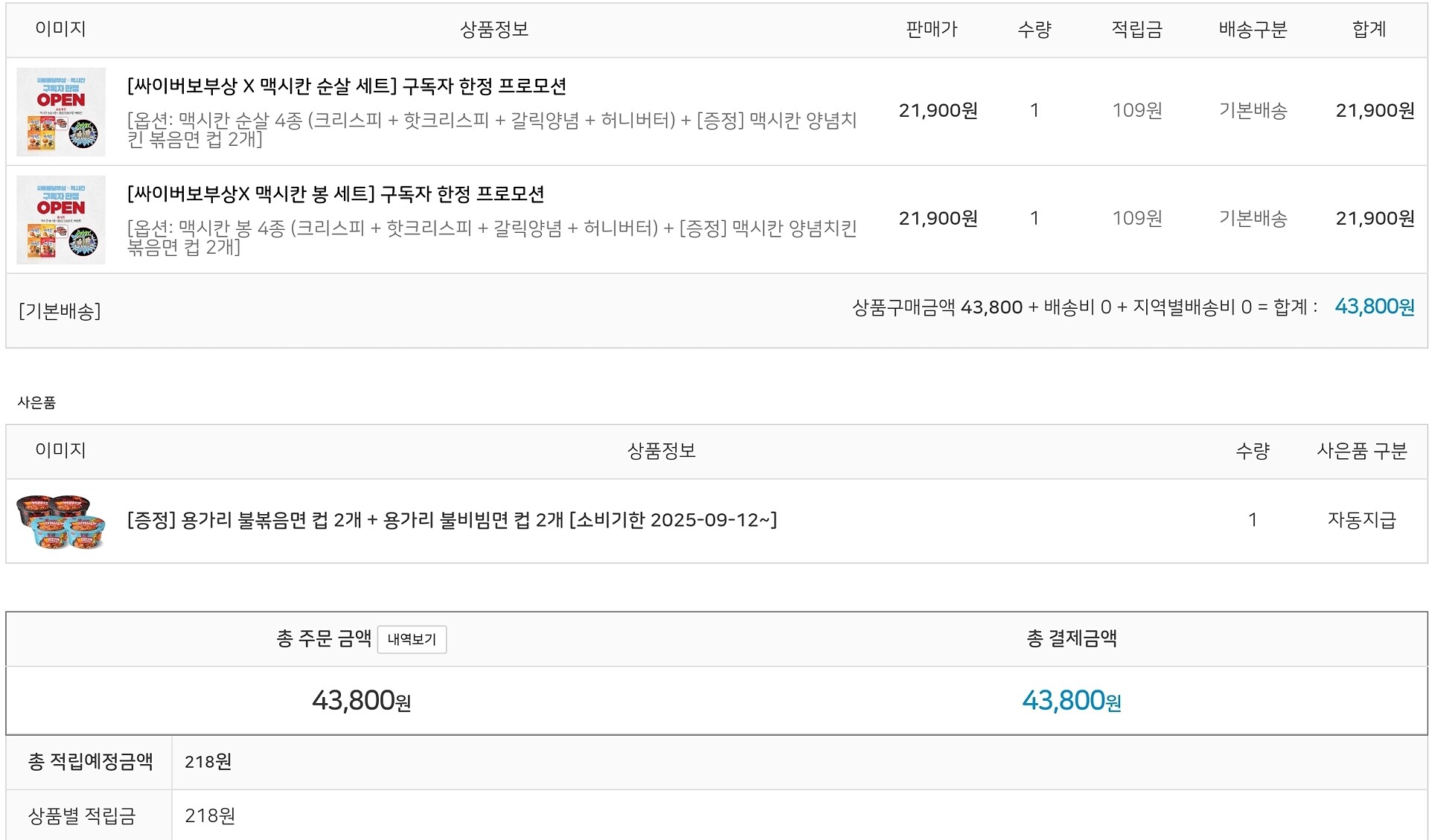This screenshot has height=840, width=1429.
Task: Click the 사은품 구분 column header
Action: [1361, 451]
